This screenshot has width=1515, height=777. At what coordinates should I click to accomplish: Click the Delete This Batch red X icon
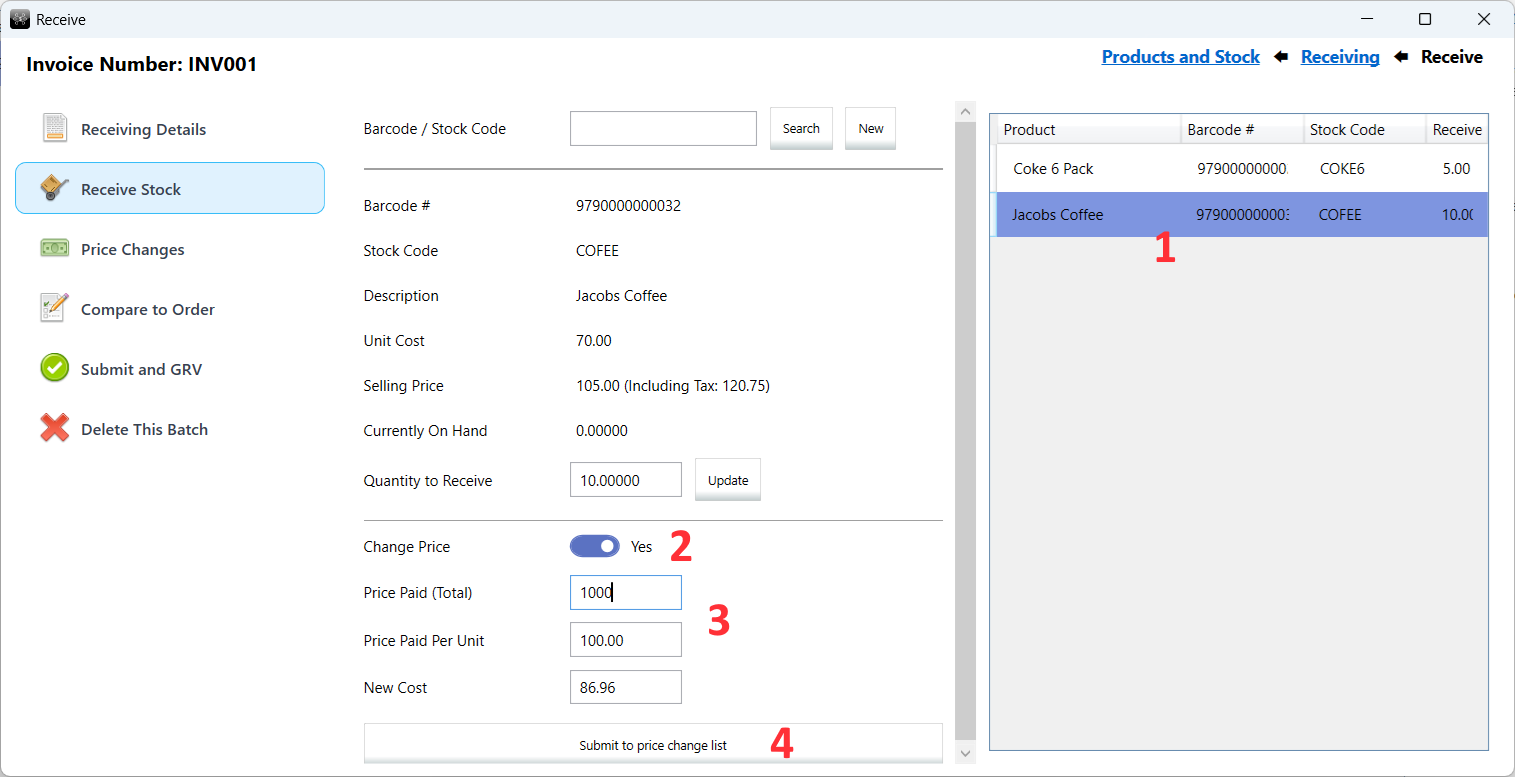55,428
